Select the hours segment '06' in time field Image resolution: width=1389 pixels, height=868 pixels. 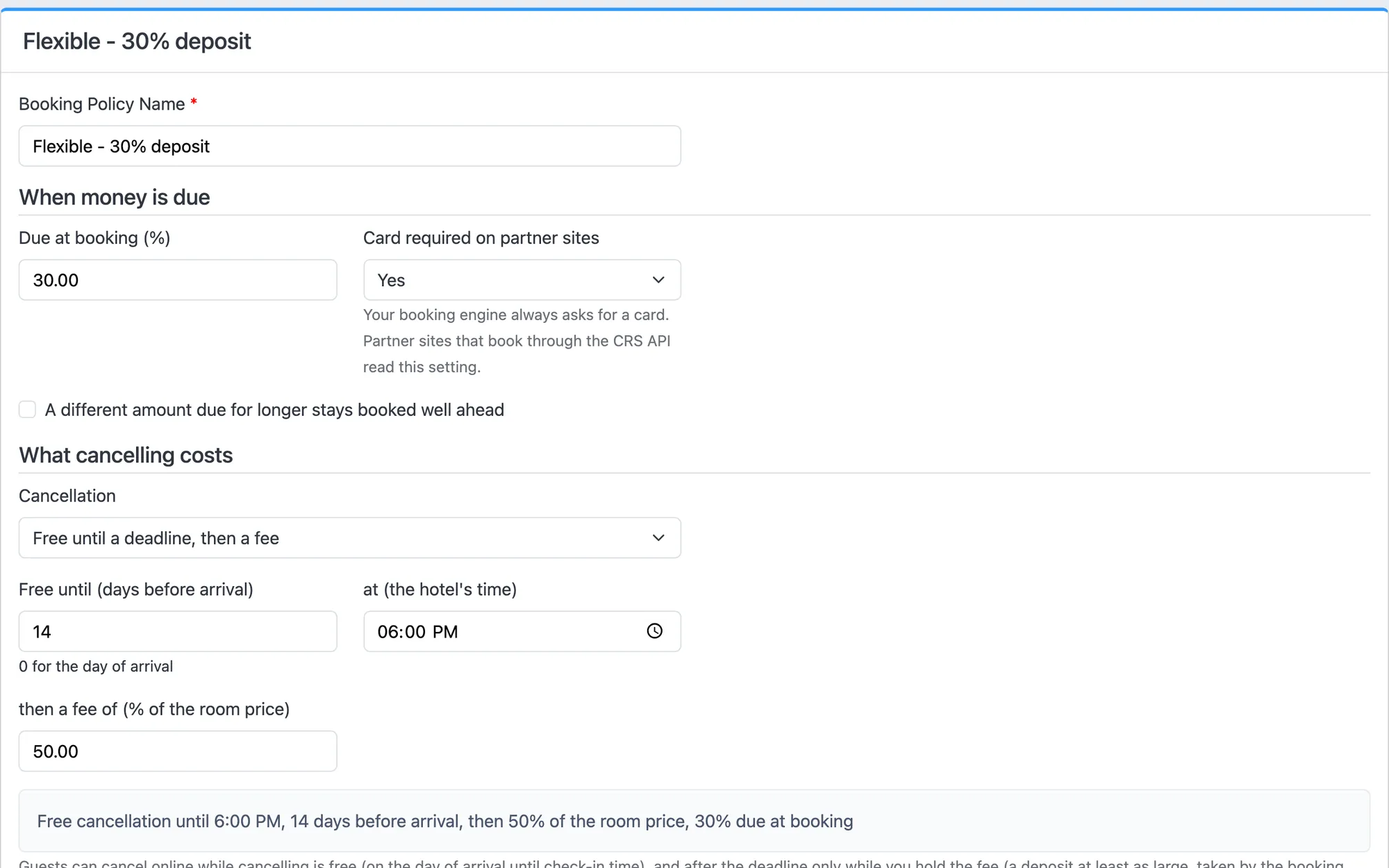click(387, 632)
